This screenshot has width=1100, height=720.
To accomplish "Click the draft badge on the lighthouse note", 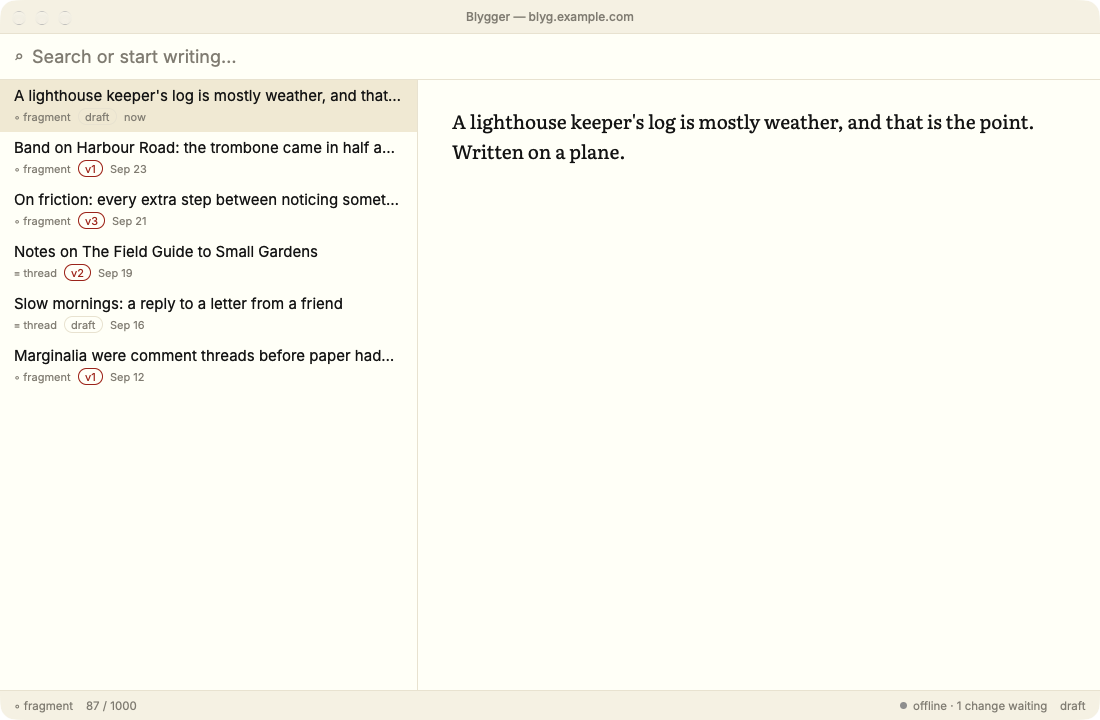I will tap(97, 117).
